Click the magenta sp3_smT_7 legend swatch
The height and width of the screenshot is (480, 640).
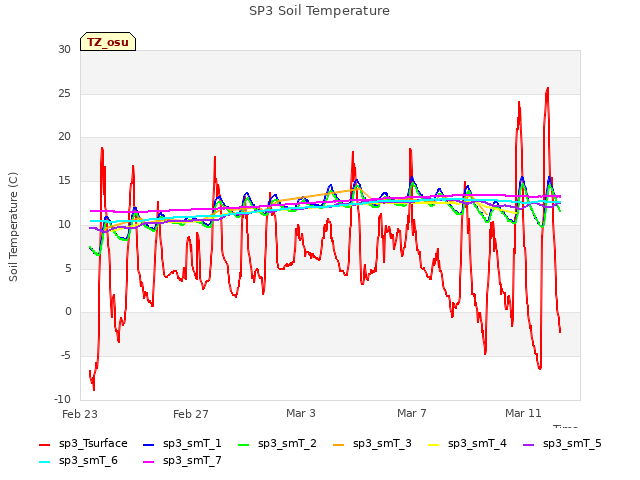[x=149, y=462]
